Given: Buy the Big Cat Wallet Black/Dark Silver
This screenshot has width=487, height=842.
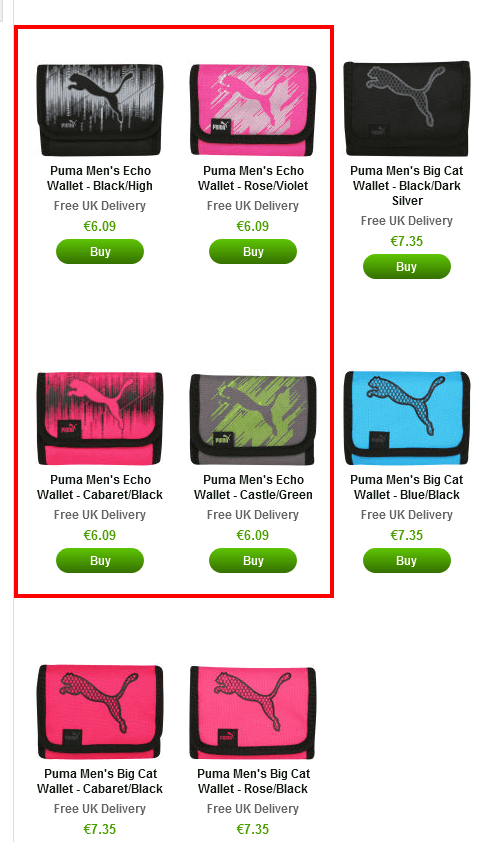Looking at the screenshot, I should coord(406,267).
